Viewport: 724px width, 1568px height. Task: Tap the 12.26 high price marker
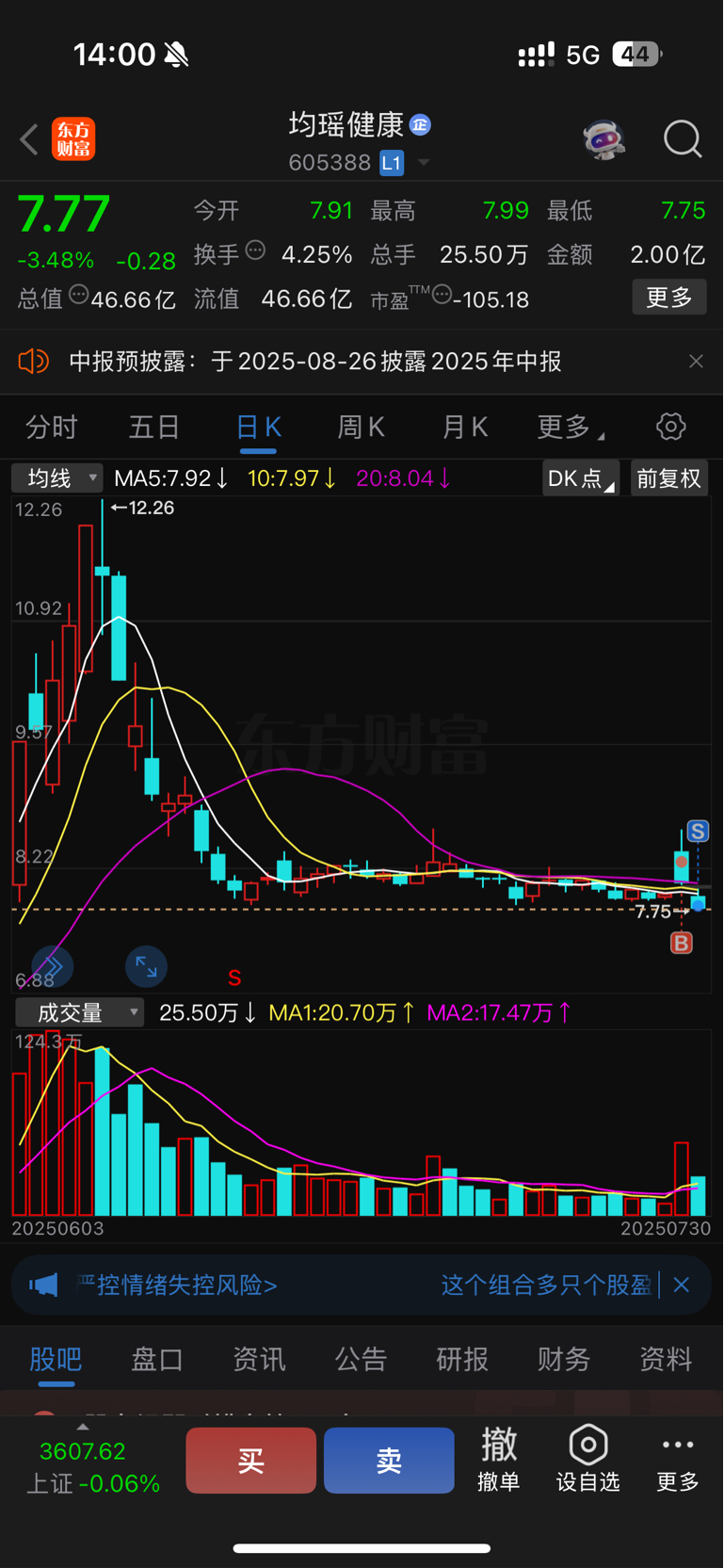[142, 508]
